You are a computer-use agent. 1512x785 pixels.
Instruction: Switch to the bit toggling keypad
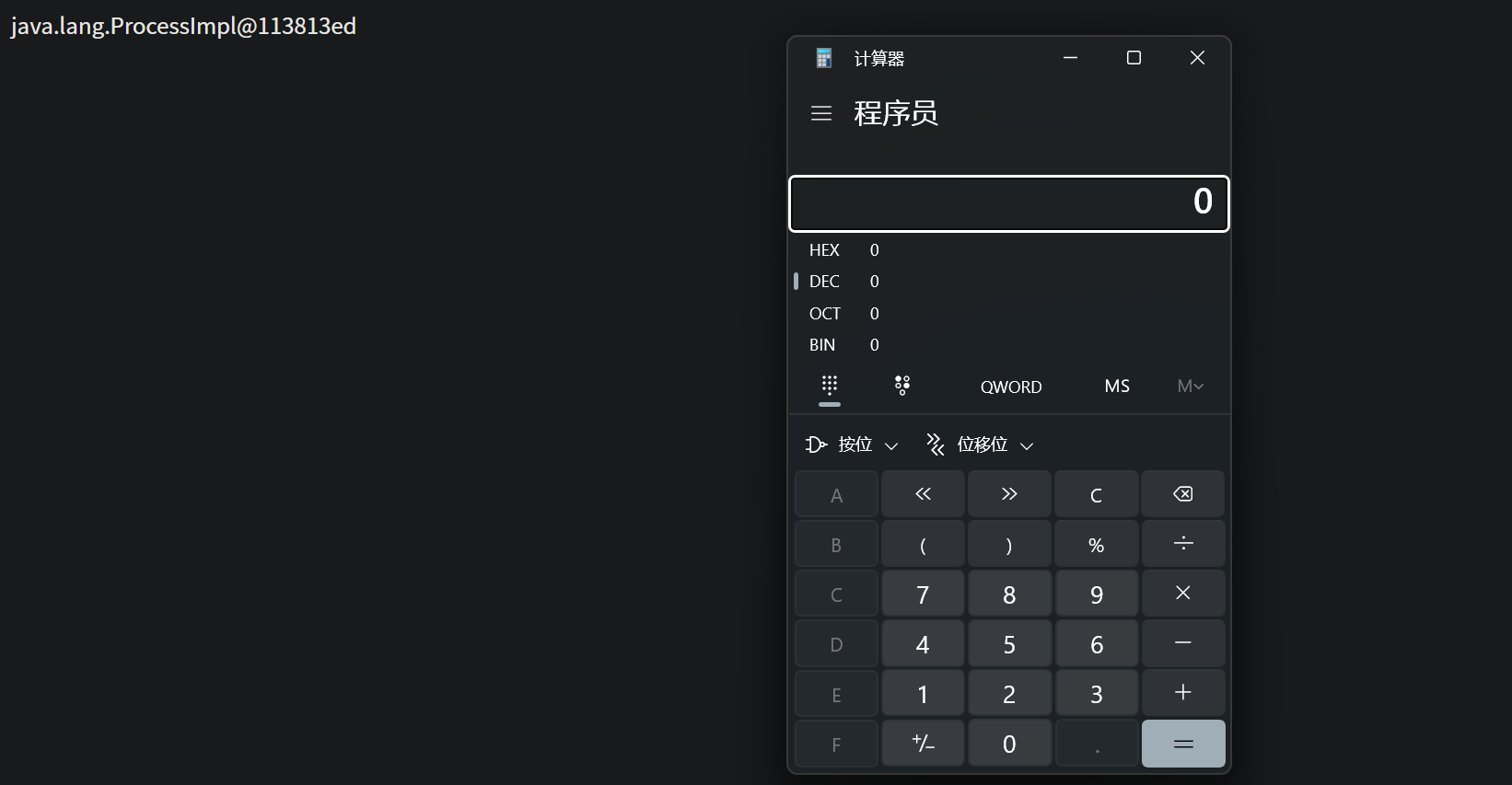tap(902, 386)
